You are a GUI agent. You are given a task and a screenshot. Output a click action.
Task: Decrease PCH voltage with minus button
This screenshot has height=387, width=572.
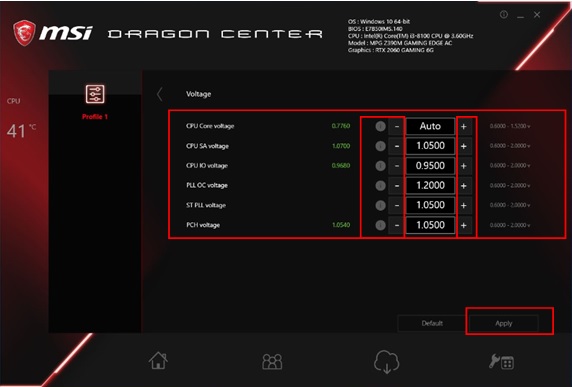tap(397, 225)
